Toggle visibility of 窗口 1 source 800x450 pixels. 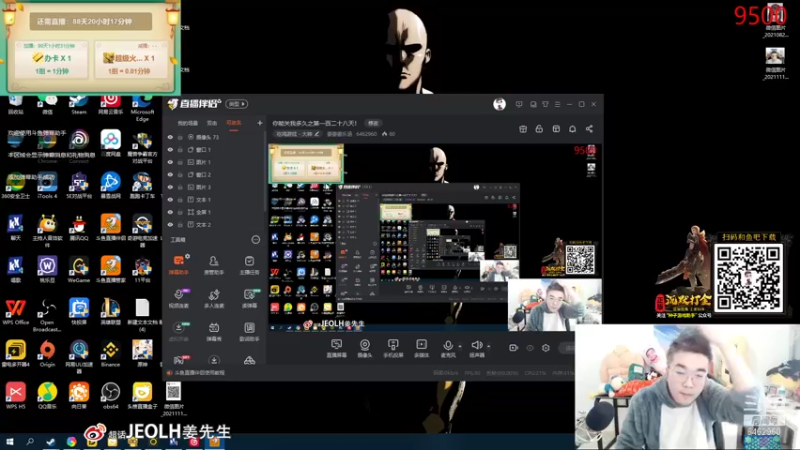[170, 149]
